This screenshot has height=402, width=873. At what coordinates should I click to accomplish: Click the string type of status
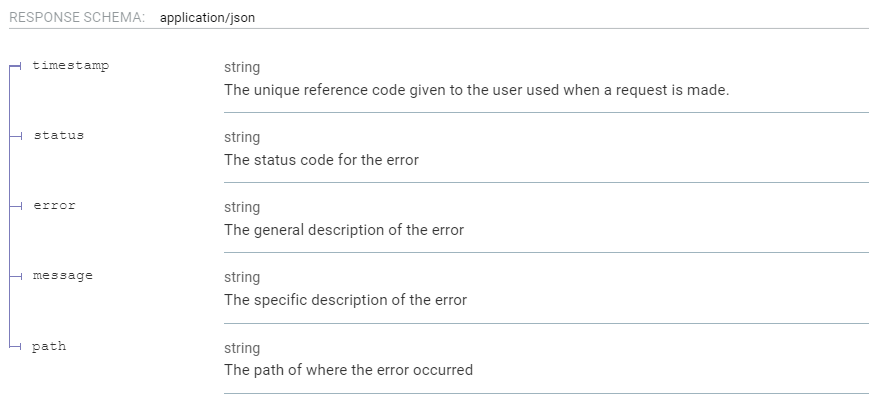coord(242,137)
